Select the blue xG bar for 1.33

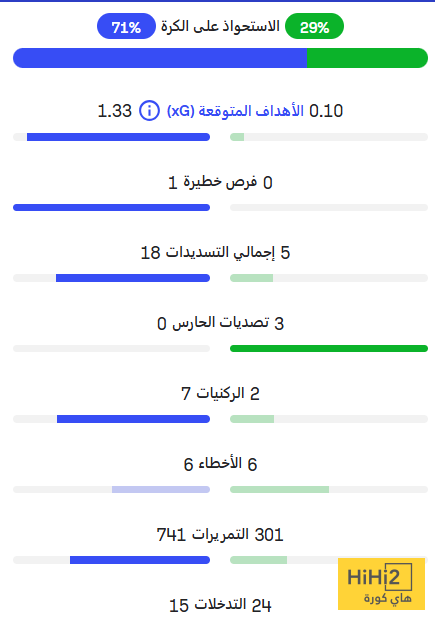118,137
